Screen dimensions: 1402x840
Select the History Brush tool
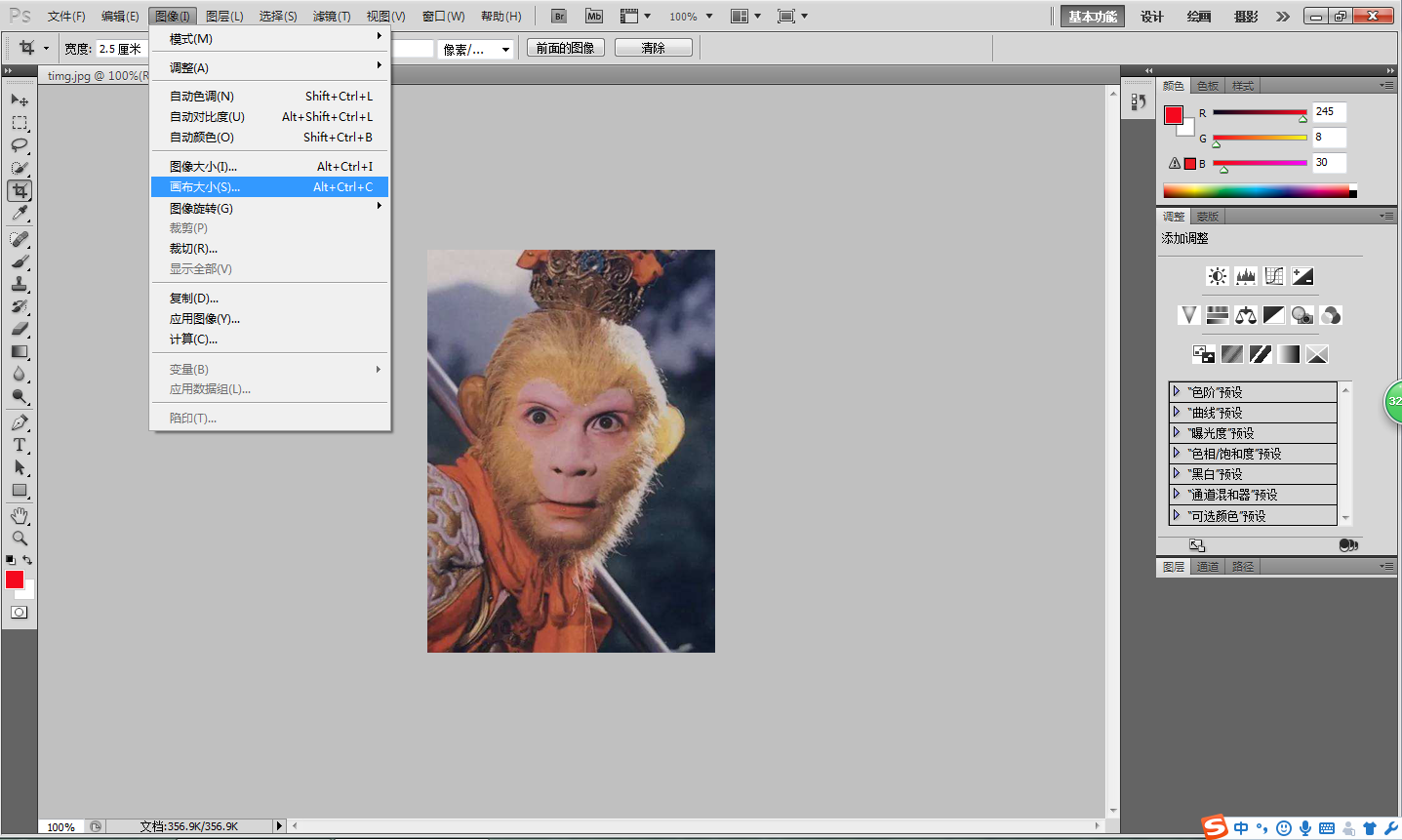pos(20,306)
